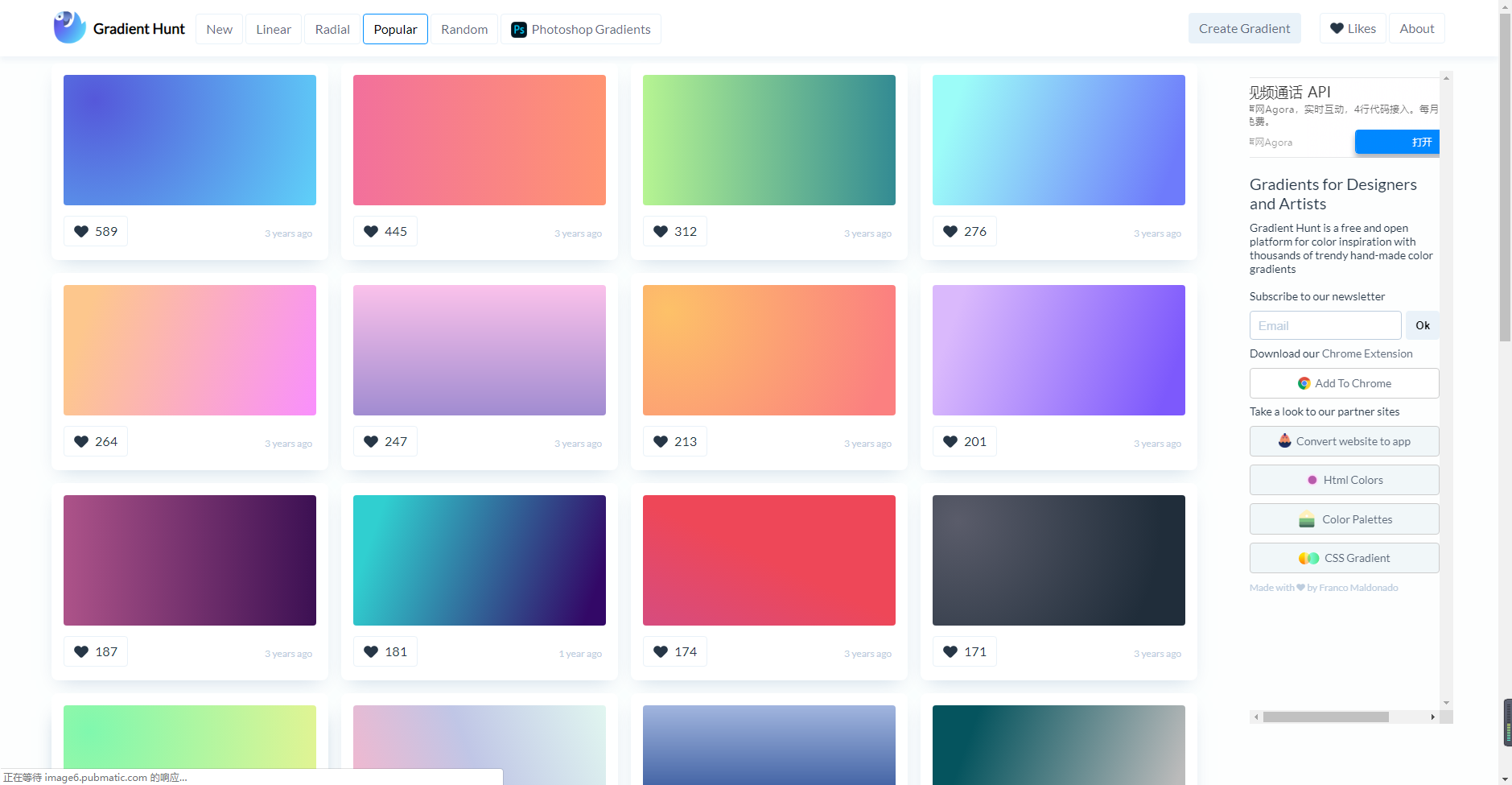Viewport: 1512px width, 785px height.
Task: Like the pink-orange gradient with 445 likes
Action: coord(385,231)
